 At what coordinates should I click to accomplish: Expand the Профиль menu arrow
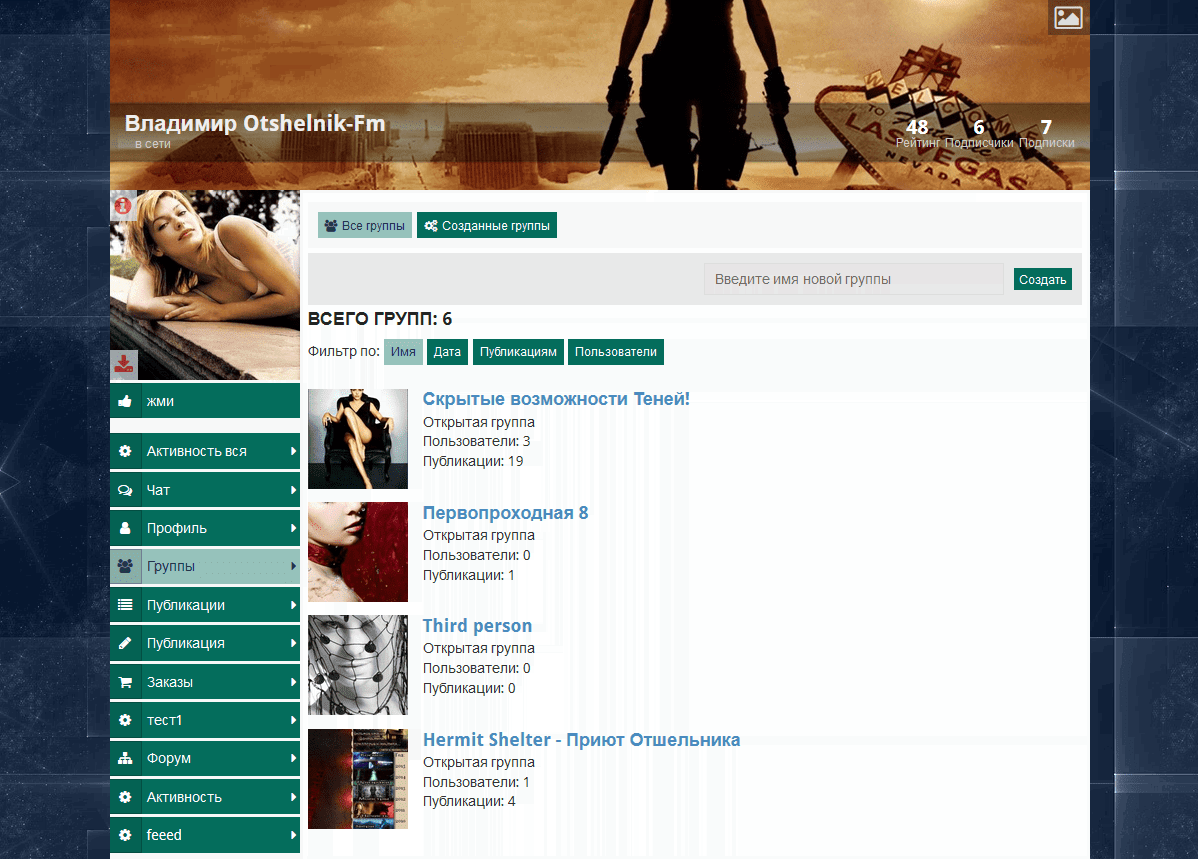[293, 528]
